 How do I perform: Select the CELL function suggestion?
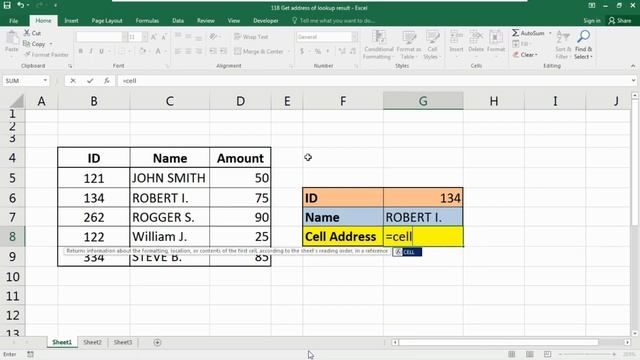407,252
